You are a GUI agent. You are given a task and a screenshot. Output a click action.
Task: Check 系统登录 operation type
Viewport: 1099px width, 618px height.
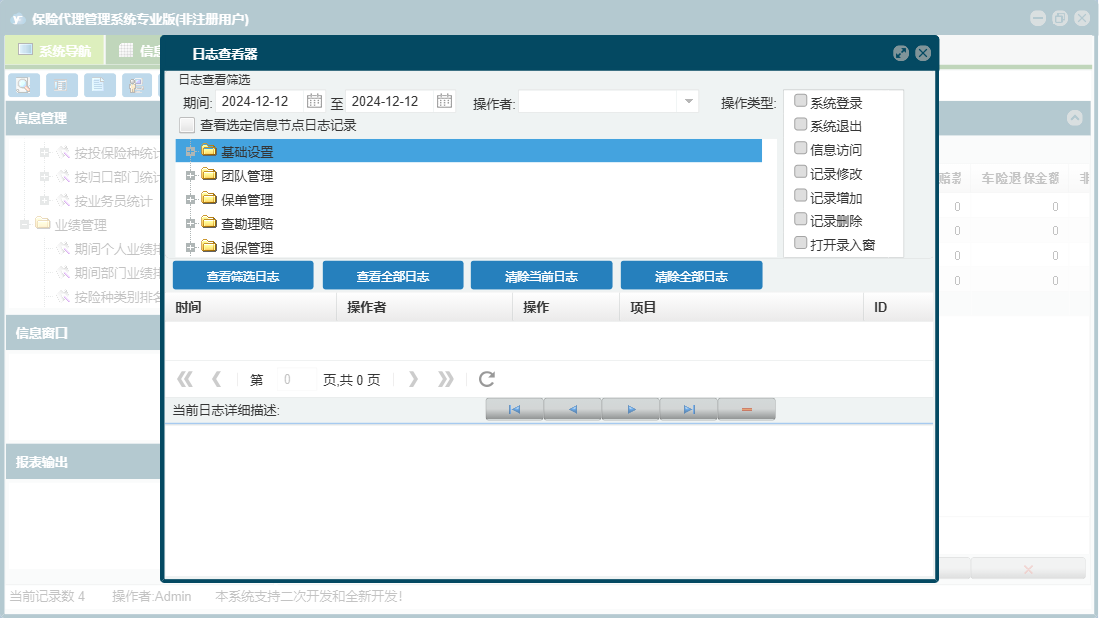tap(800, 101)
